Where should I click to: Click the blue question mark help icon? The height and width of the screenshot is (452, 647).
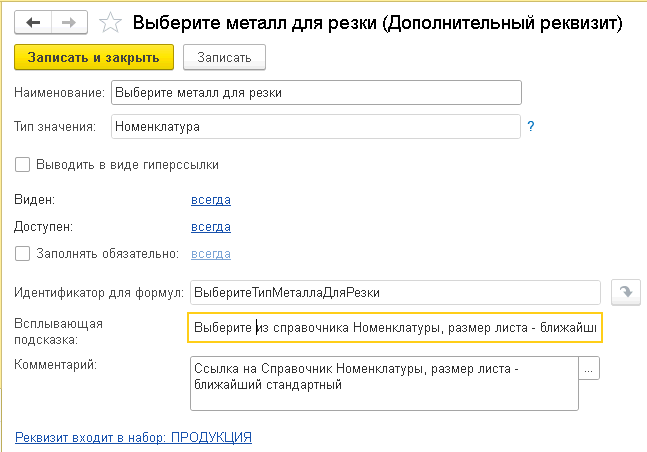[531, 127]
